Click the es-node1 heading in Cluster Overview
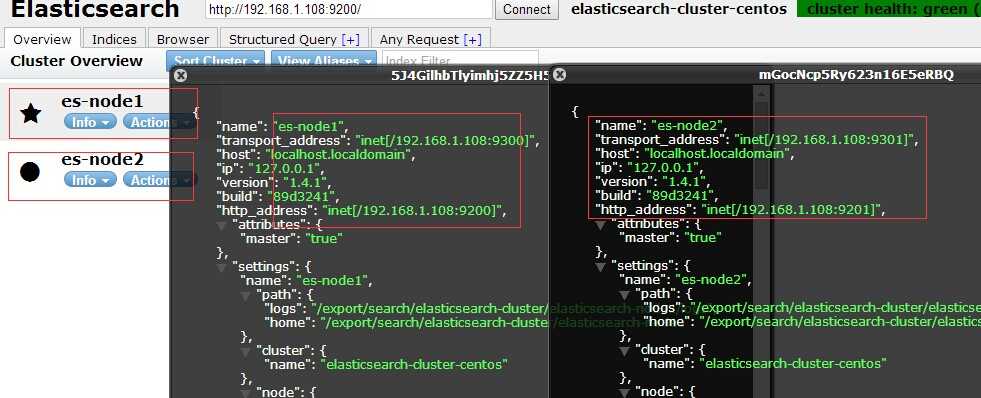This screenshot has height=398, width=981. tap(103, 101)
